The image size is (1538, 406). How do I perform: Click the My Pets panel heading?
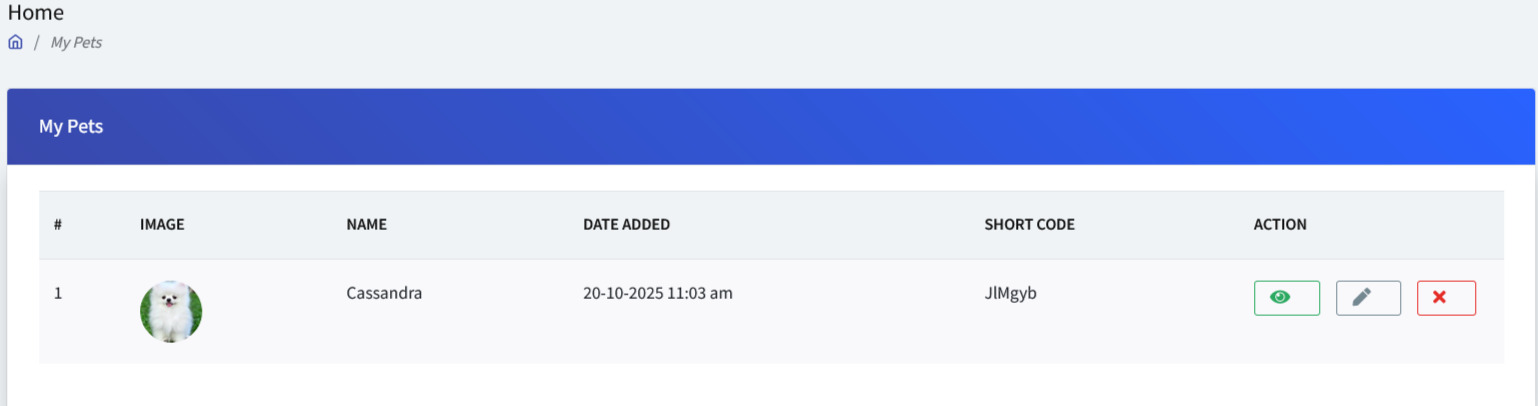(x=71, y=127)
